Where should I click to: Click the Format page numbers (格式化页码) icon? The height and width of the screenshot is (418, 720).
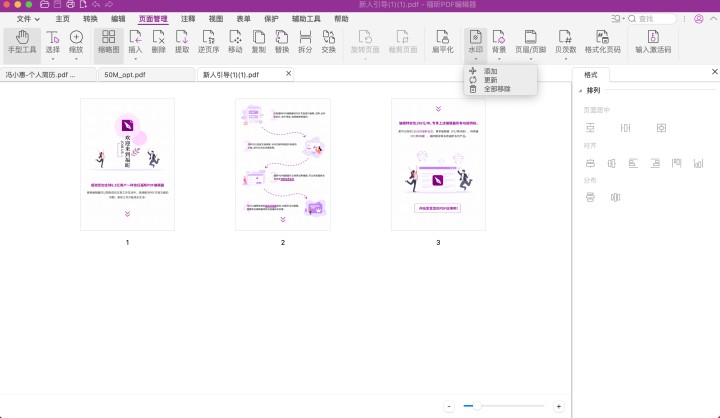coord(601,41)
